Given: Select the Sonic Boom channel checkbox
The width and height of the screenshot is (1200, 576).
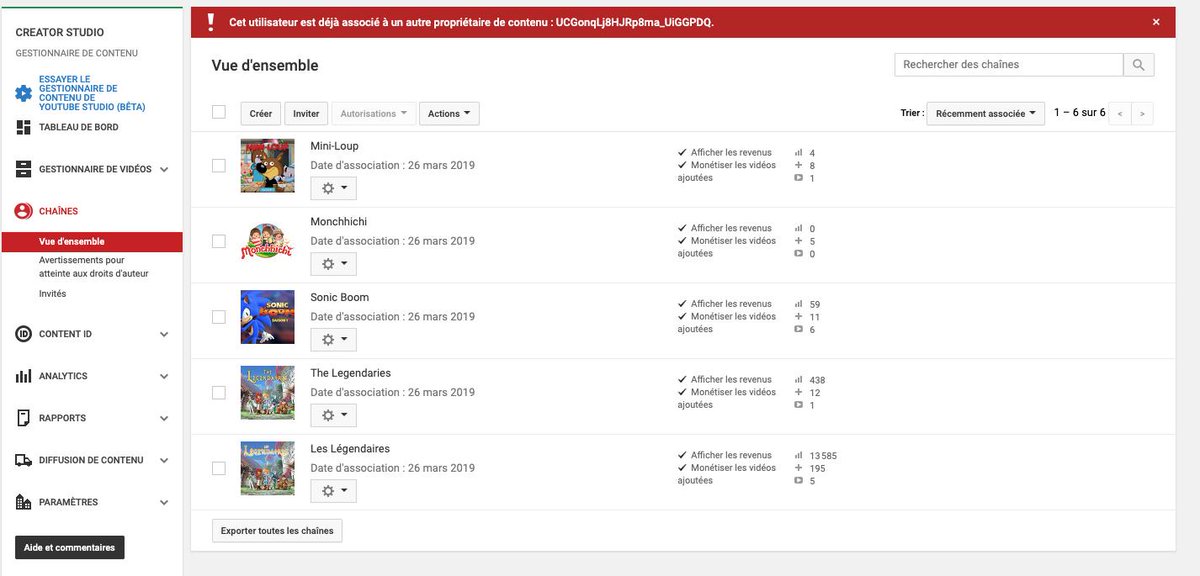Looking at the screenshot, I should tap(219, 317).
